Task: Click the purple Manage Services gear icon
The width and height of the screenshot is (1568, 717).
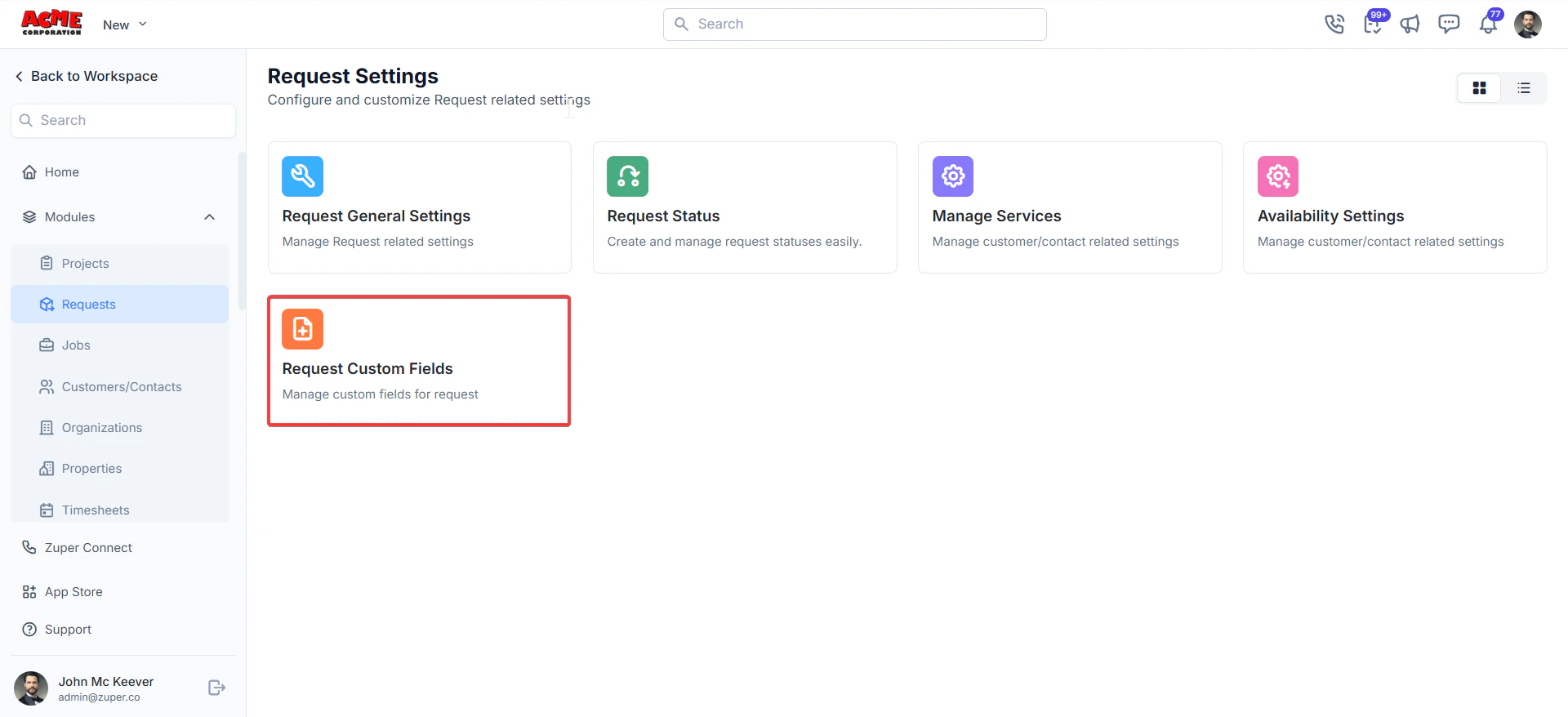Action: pyautogui.click(x=953, y=176)
